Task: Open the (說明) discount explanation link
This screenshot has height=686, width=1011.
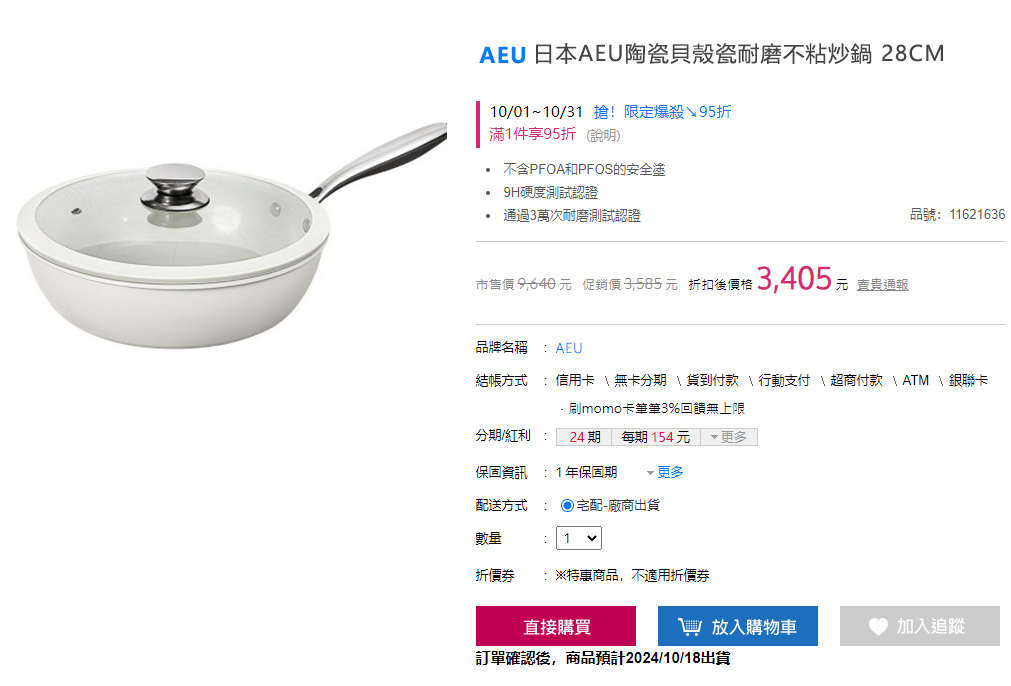Action: 603,135
